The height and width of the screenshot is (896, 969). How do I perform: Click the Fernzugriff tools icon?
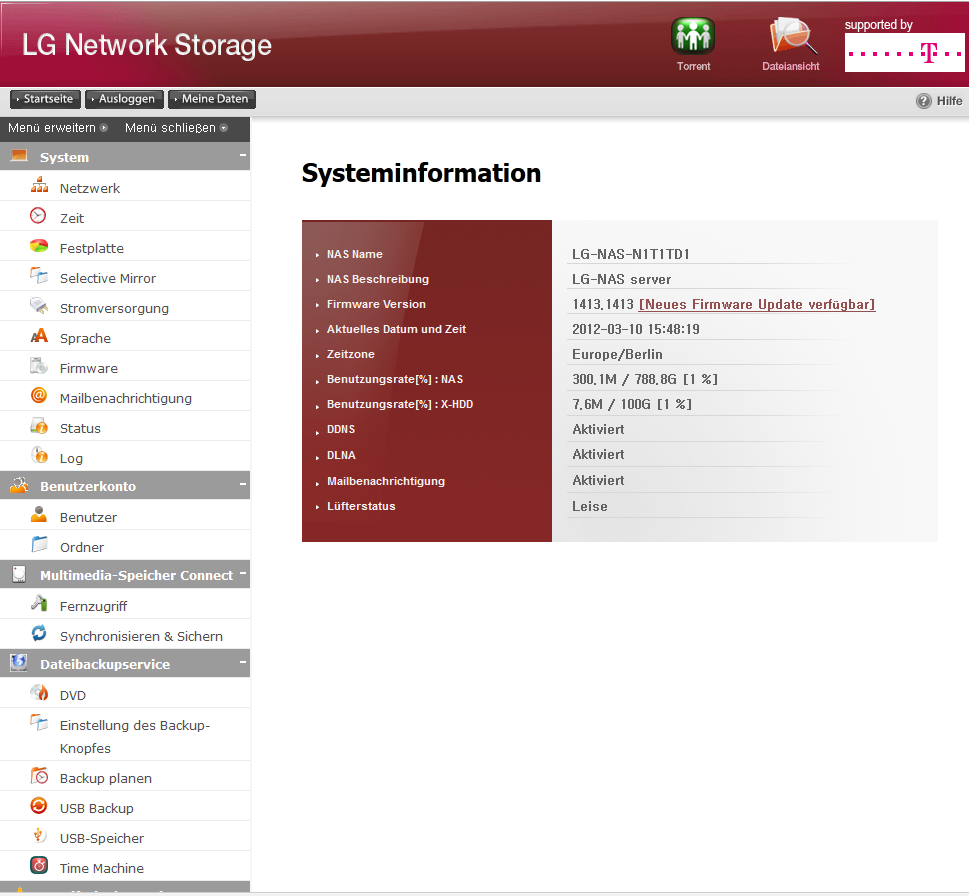coord(39,605)
